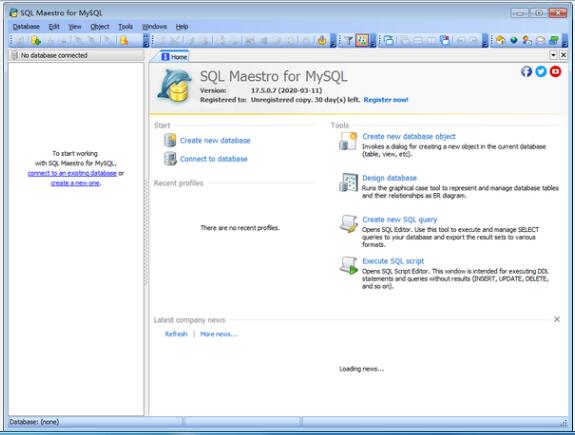The image size is (575, 435).
Task: Click the Design database diagram icon
Action: pos(348,183)
